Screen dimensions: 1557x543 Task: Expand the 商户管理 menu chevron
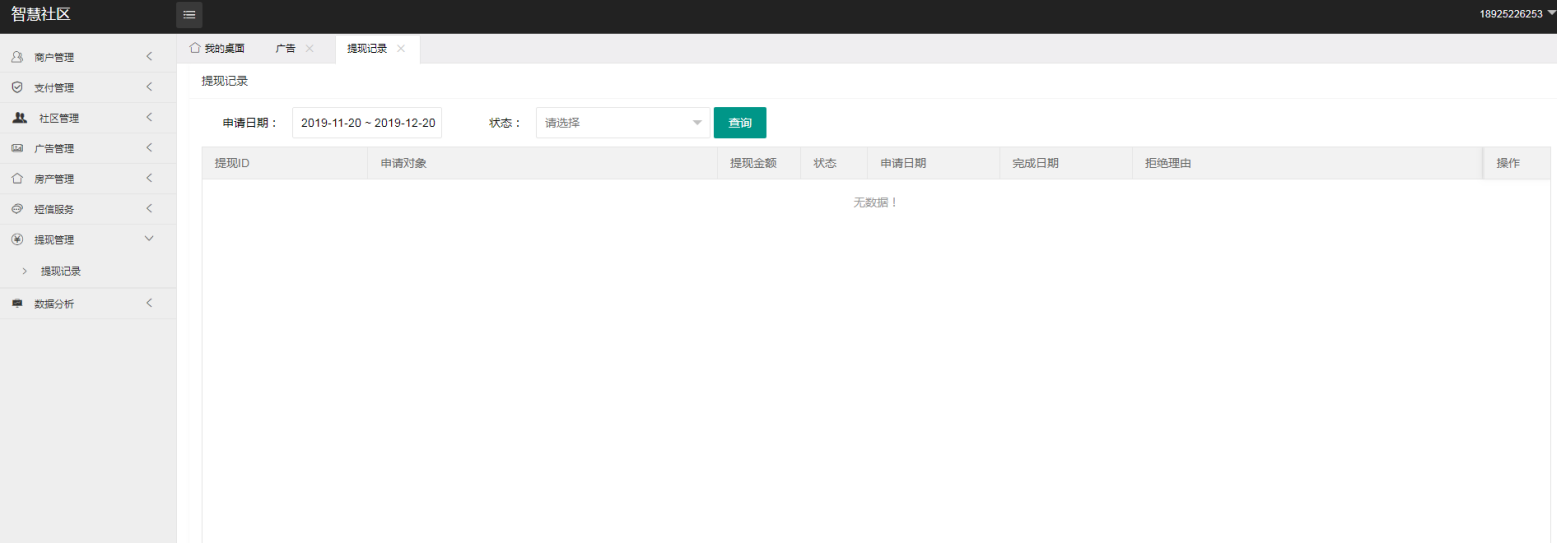149,57
